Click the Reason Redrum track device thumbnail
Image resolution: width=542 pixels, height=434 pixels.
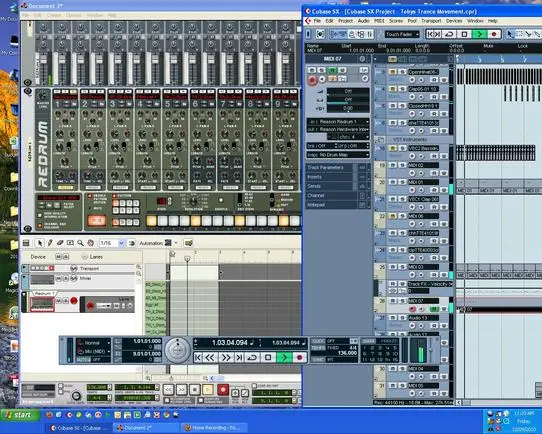[42, 304]
